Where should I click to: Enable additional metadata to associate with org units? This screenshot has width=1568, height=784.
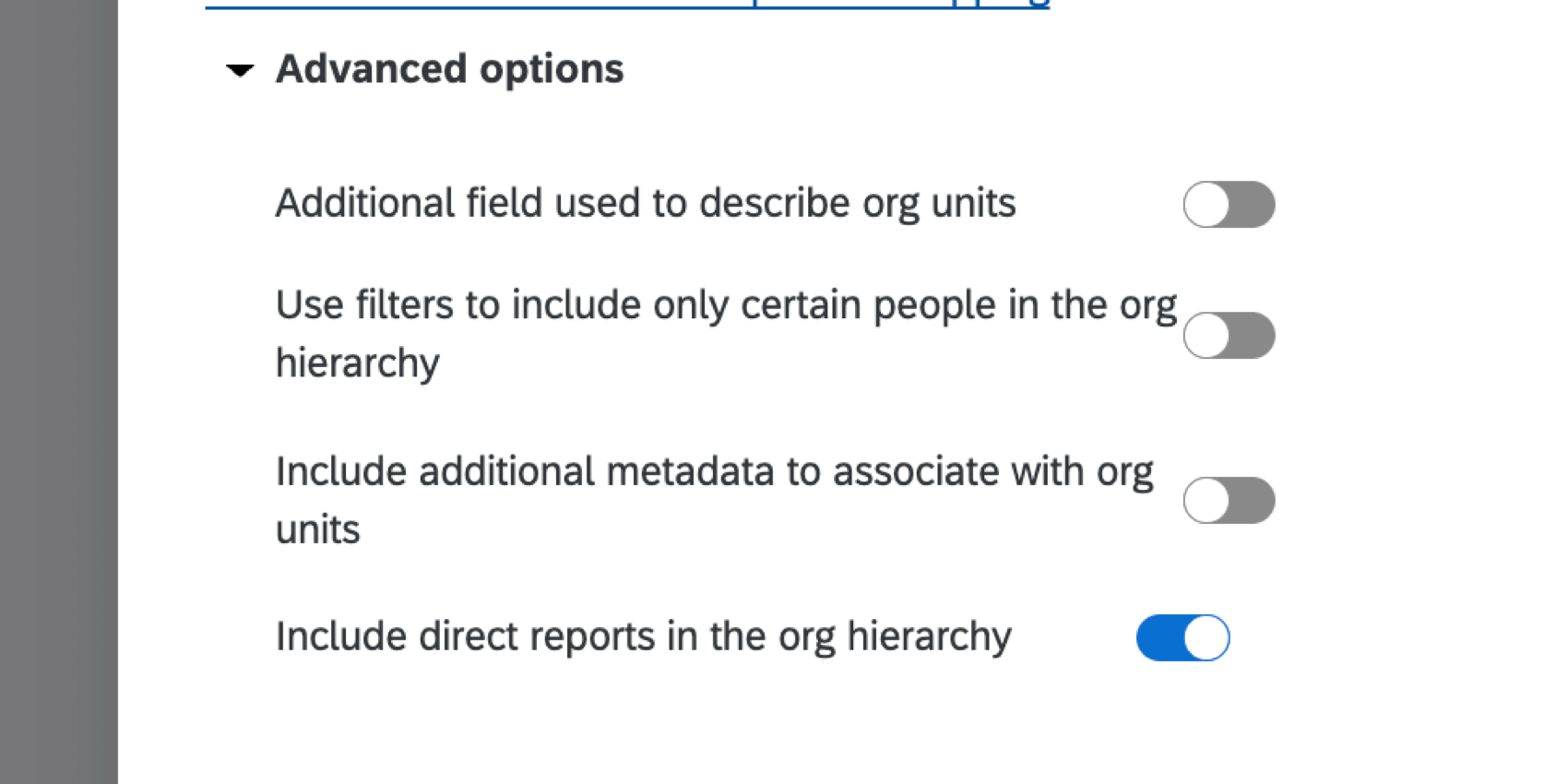[x=1229, y=500]
